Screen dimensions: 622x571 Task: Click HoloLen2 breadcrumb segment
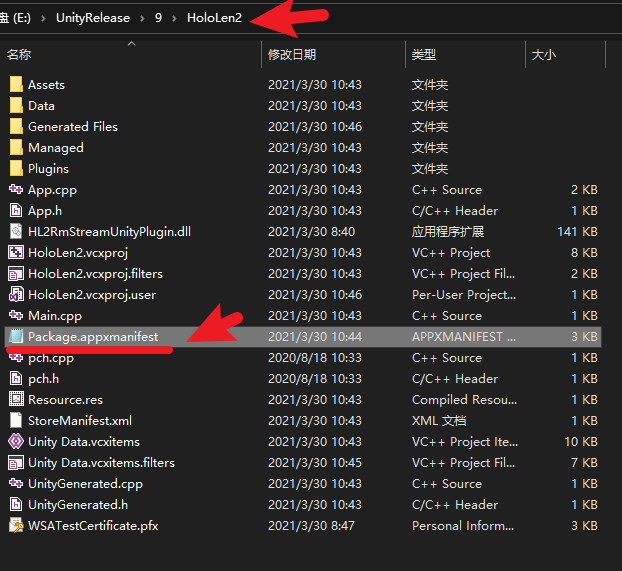pyautogui.click(x=214, y=18)
